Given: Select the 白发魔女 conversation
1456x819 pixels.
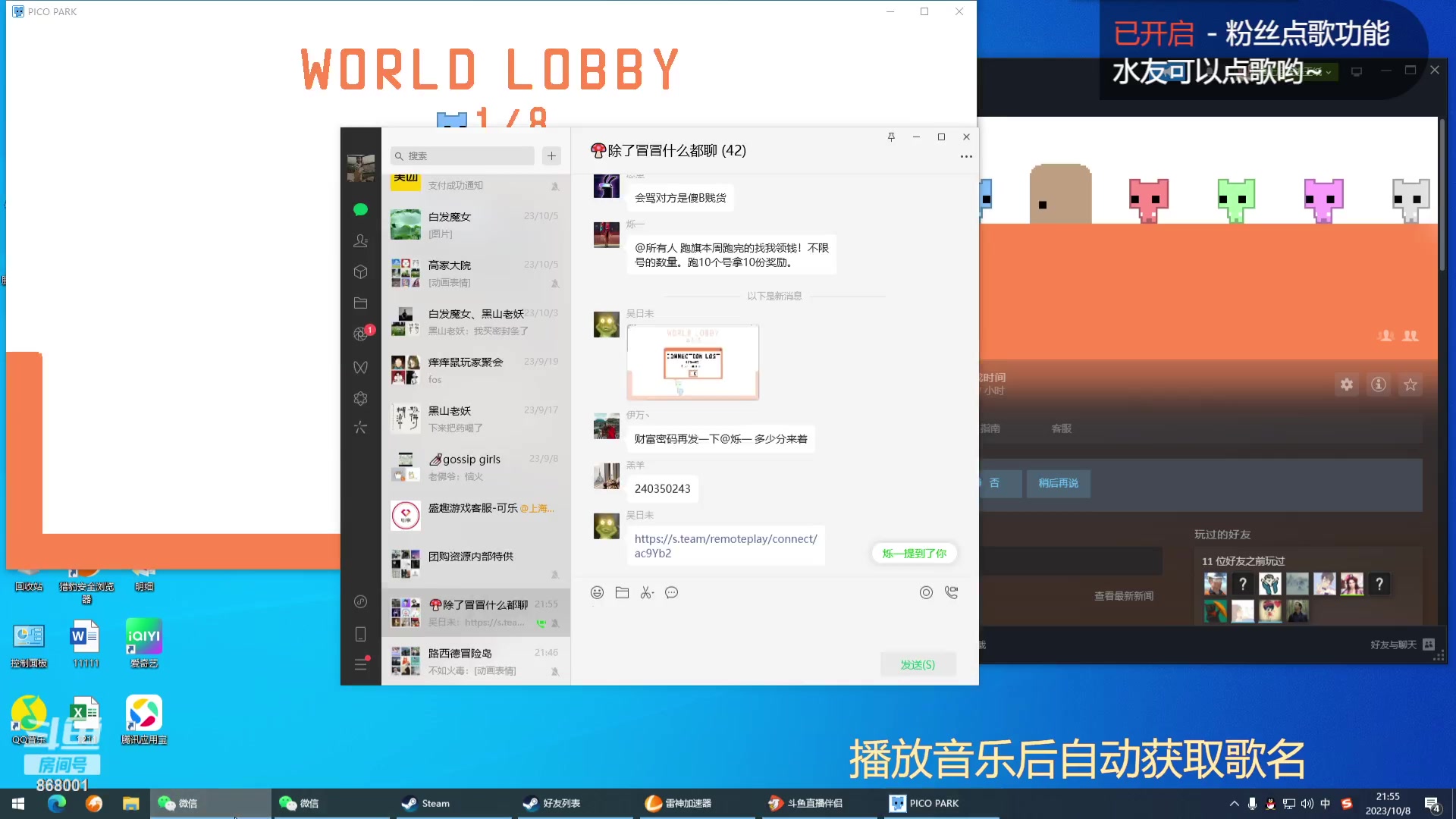Looking at the screenshot, I should (475, 224).
